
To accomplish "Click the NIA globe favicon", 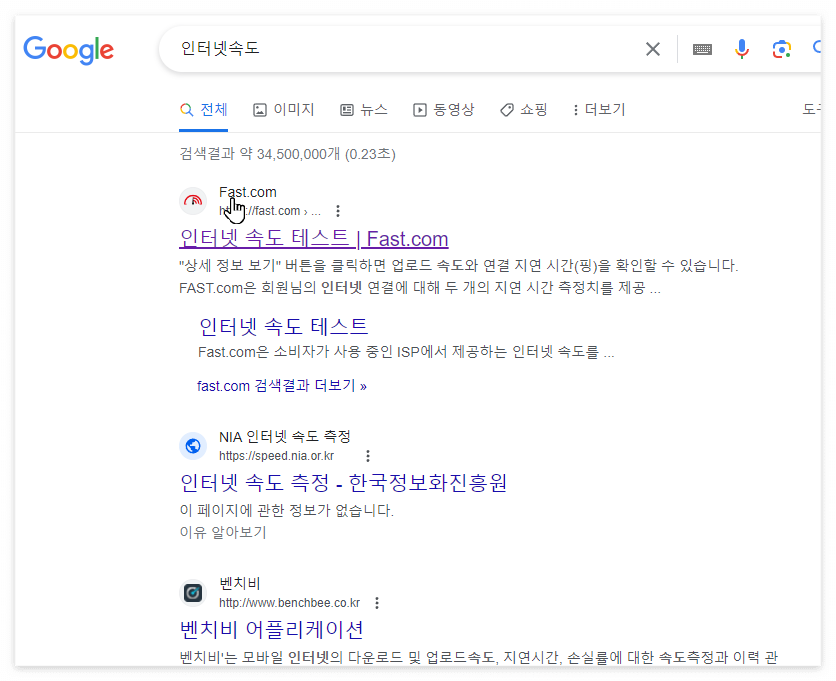I will 192,445.
